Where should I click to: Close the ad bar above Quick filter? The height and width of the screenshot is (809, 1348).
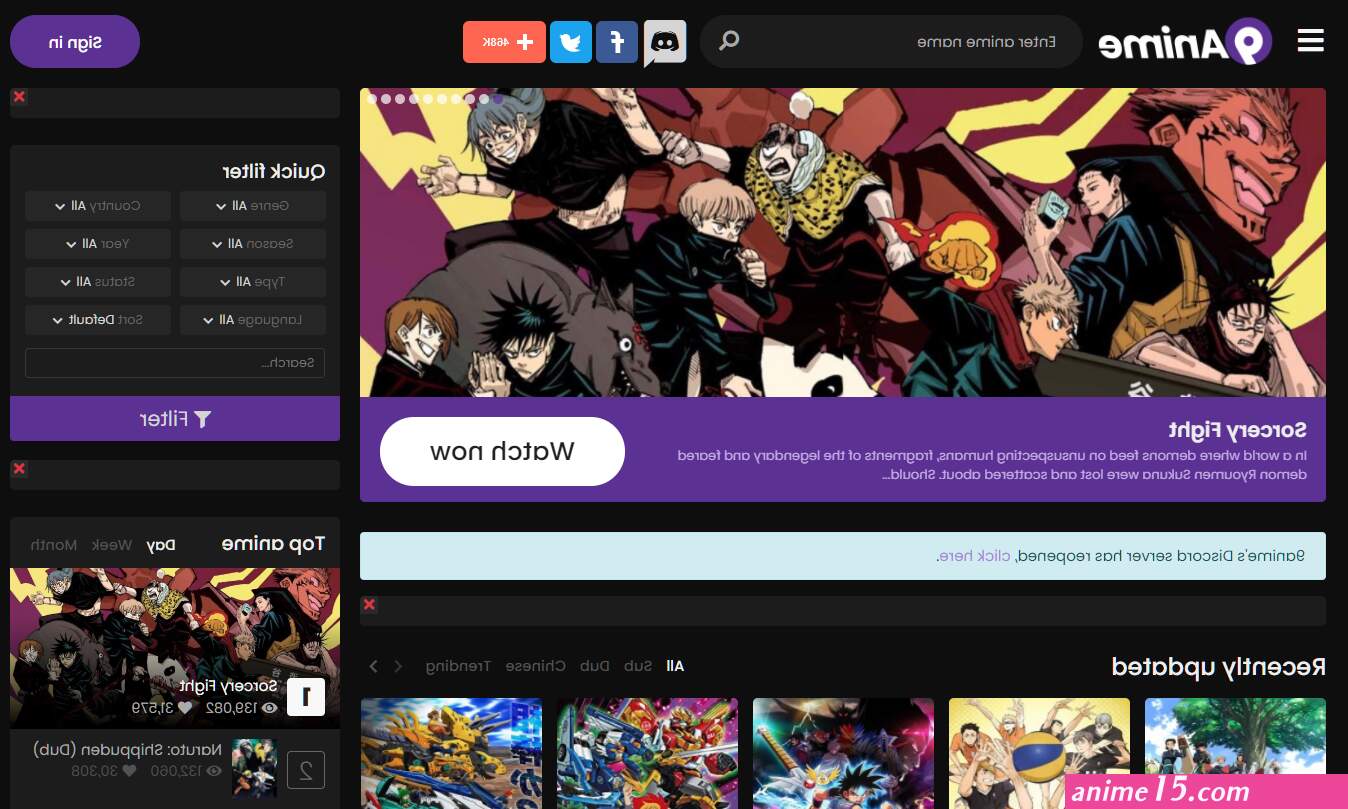(19, 97)
